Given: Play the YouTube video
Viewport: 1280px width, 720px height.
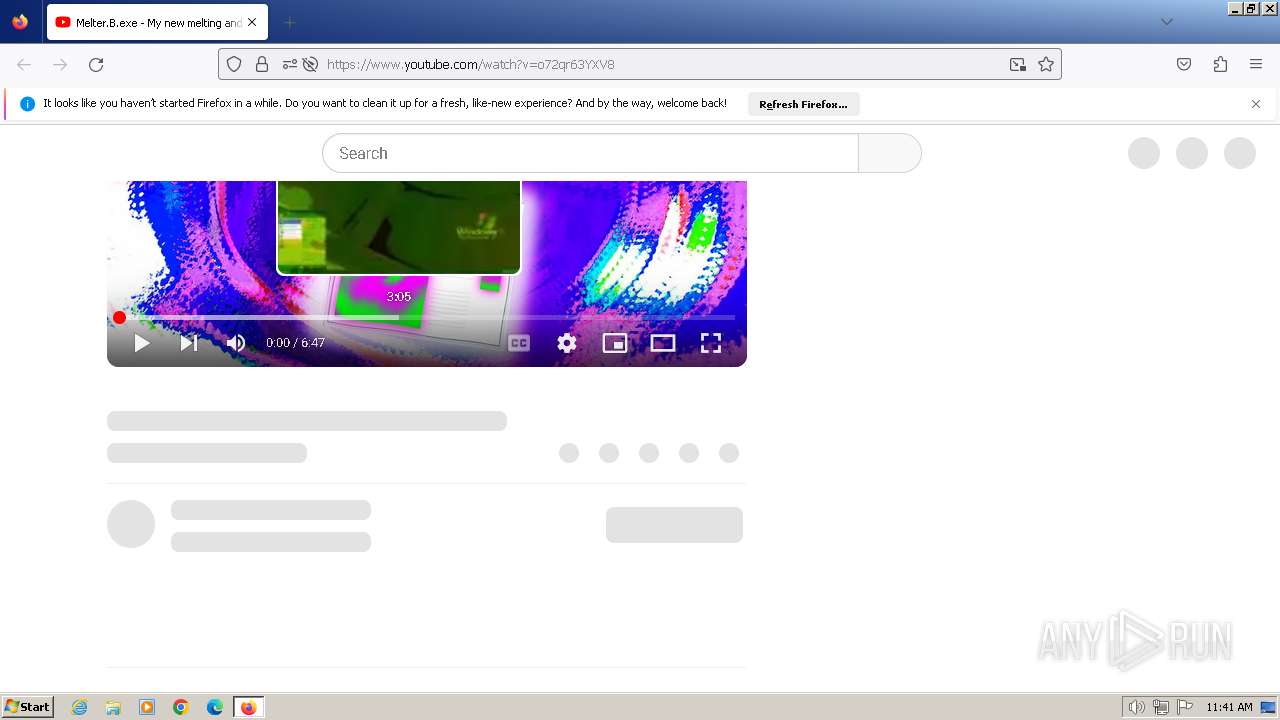Looking at the screenshot, I should (142, 343).
